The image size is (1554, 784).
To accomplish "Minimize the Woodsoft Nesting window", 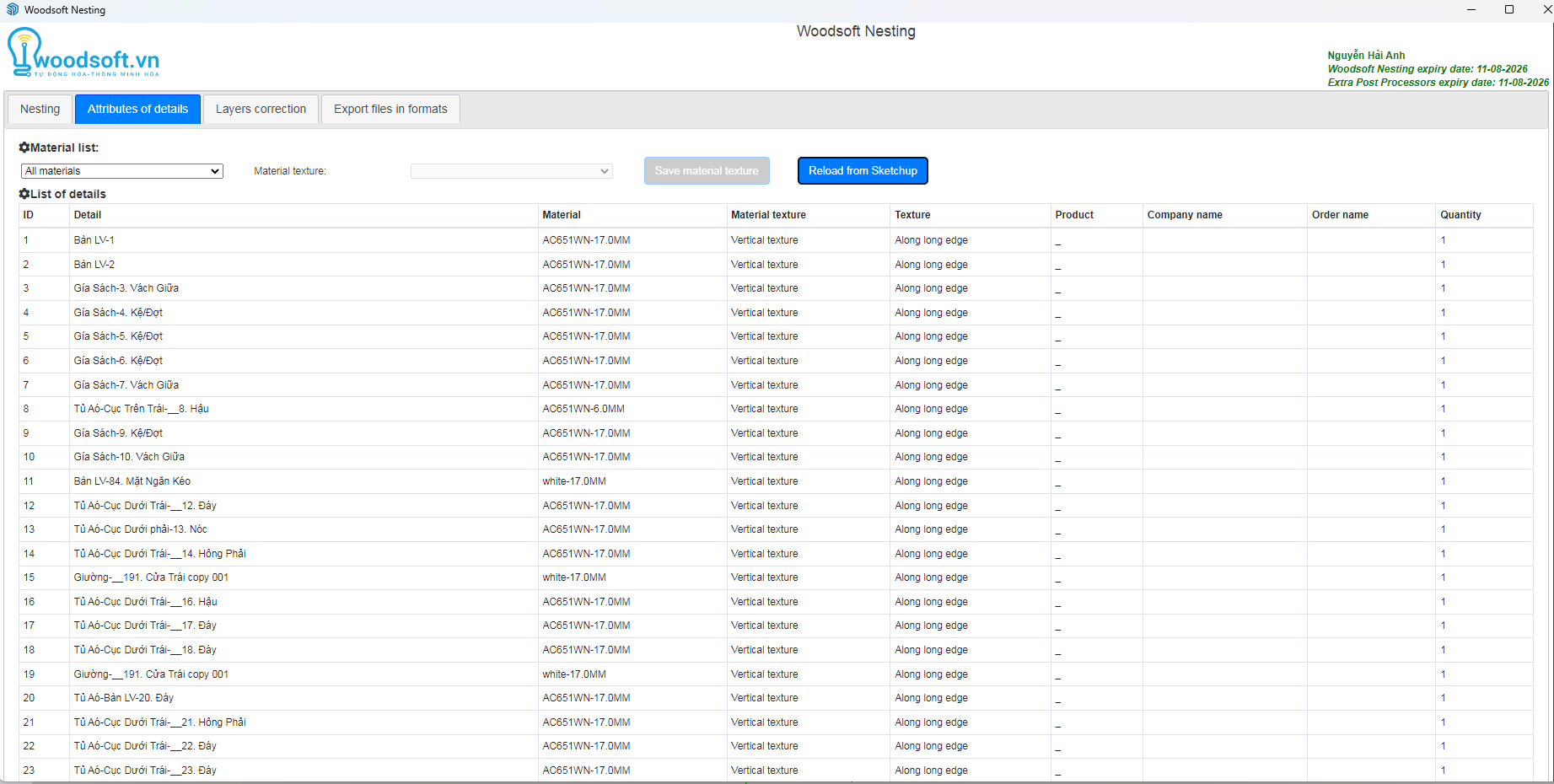I will (x=1471, y=9).
